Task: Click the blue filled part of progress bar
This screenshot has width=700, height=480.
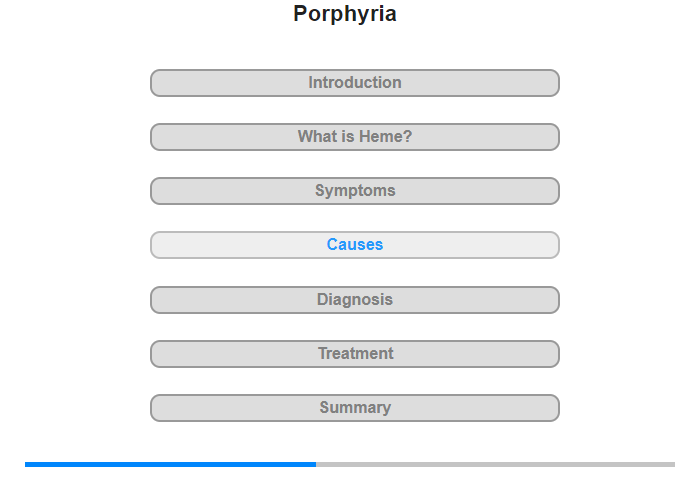Action: coord(171,465)
